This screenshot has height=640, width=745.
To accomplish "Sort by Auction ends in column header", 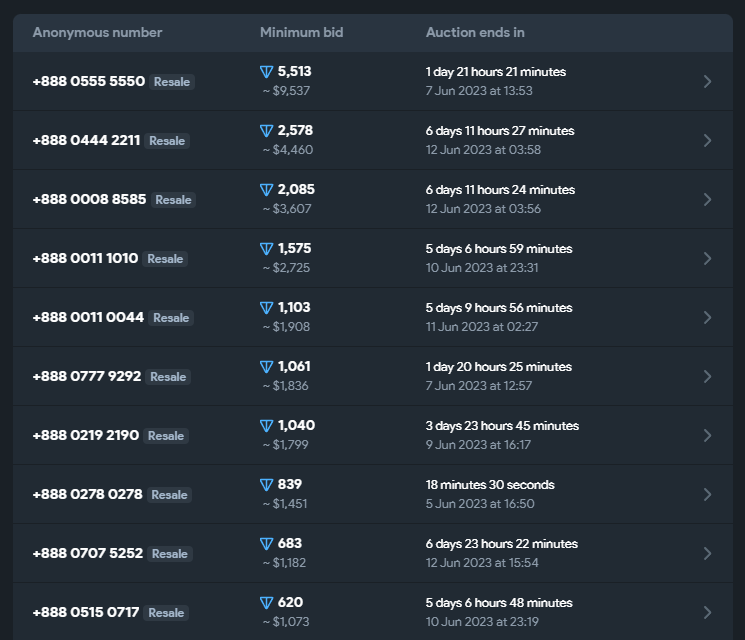I will pos(475,32).
